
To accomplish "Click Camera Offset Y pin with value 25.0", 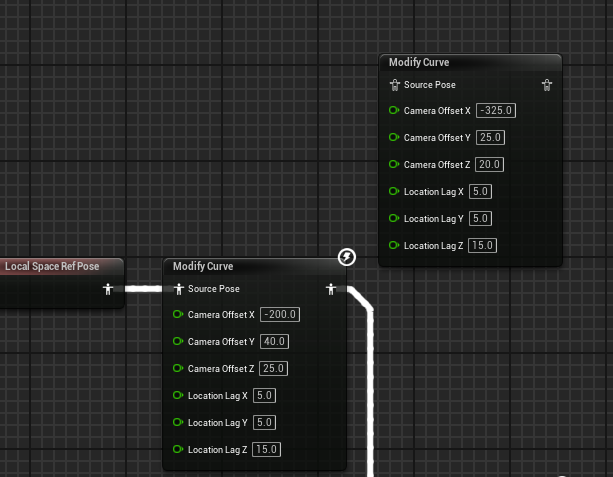I will tap(394, 137).
